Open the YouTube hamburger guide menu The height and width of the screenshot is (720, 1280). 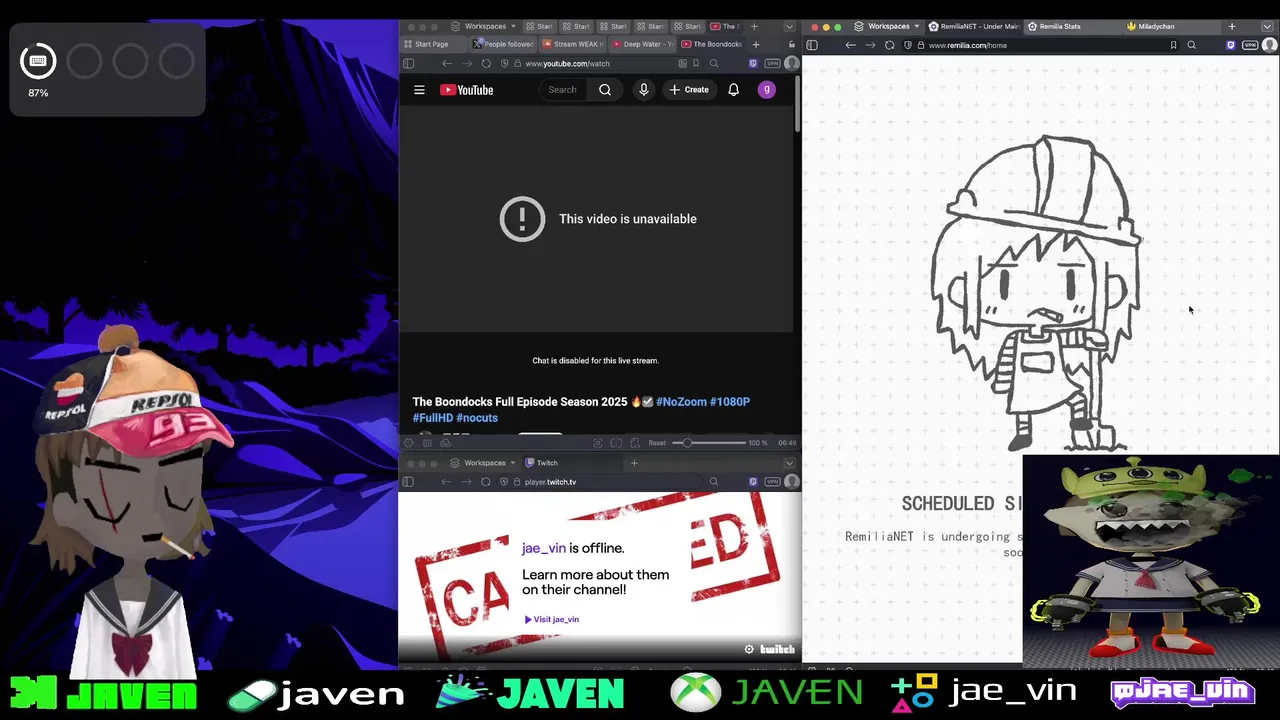tap(419, 90)
